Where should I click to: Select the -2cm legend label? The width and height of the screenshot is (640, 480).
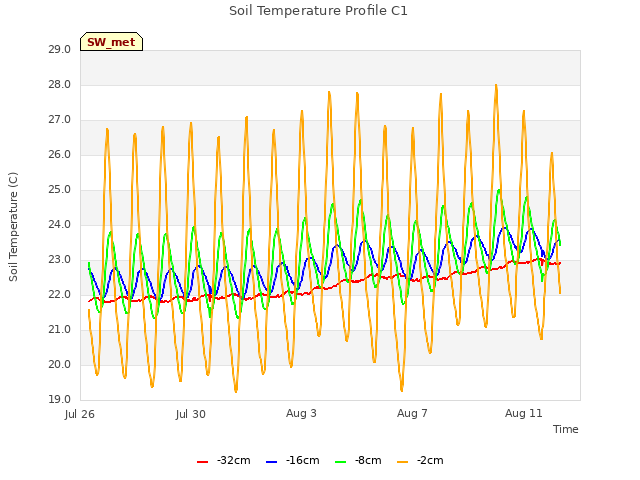click(430, 460)
